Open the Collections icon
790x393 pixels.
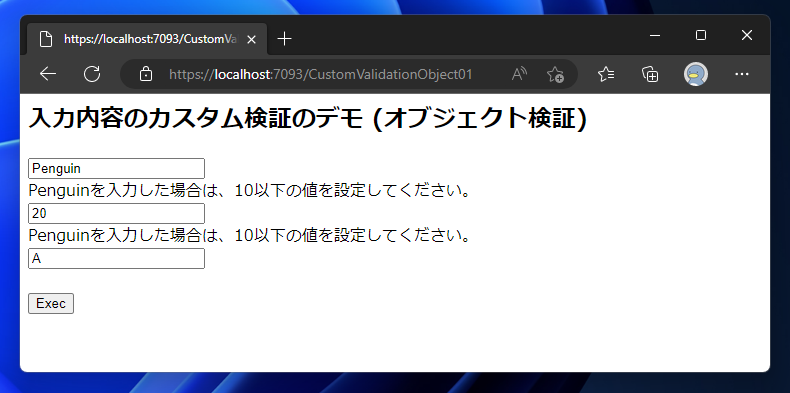(650, 74)
